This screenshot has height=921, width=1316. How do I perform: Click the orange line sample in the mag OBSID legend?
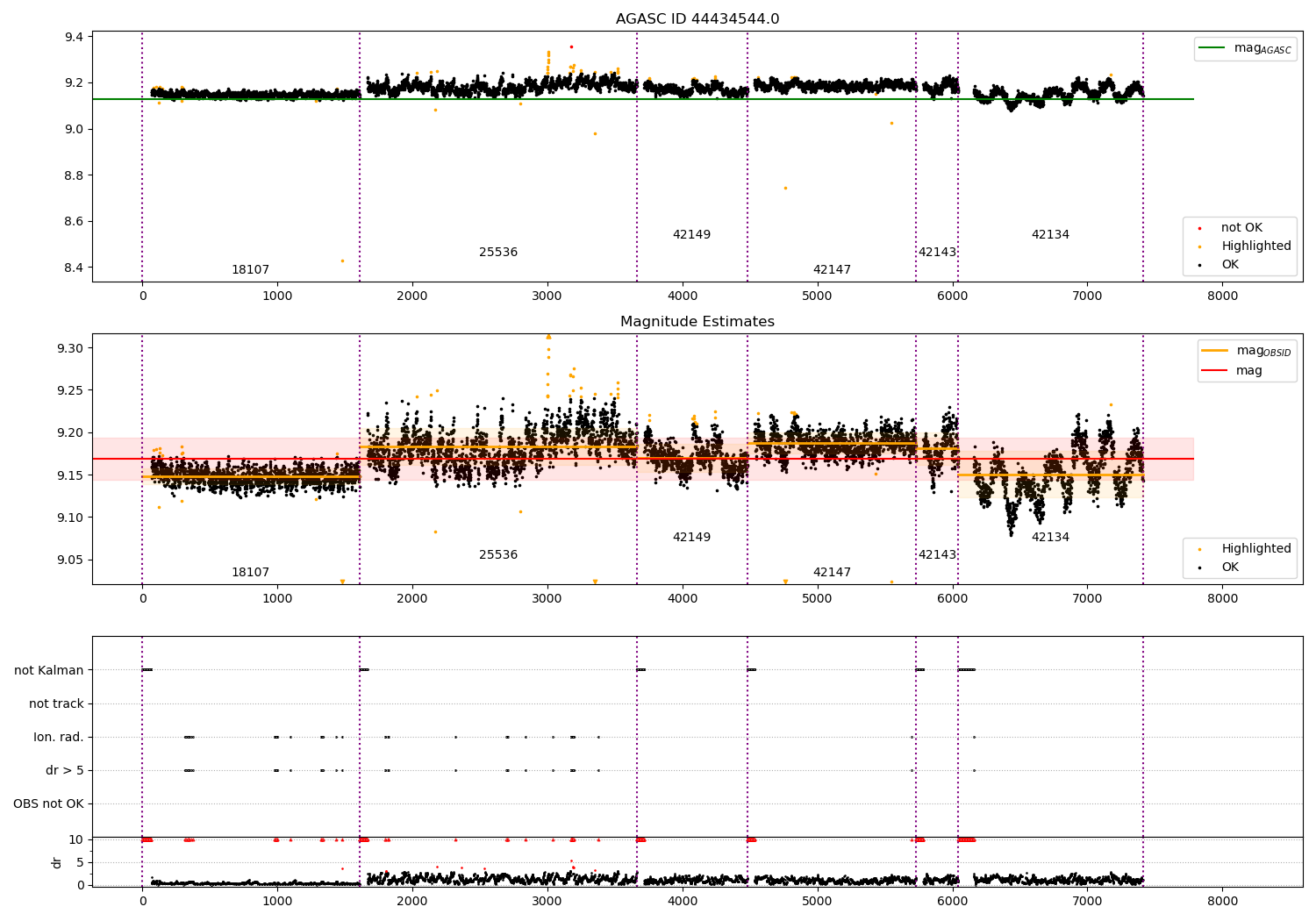point(1214,351)
